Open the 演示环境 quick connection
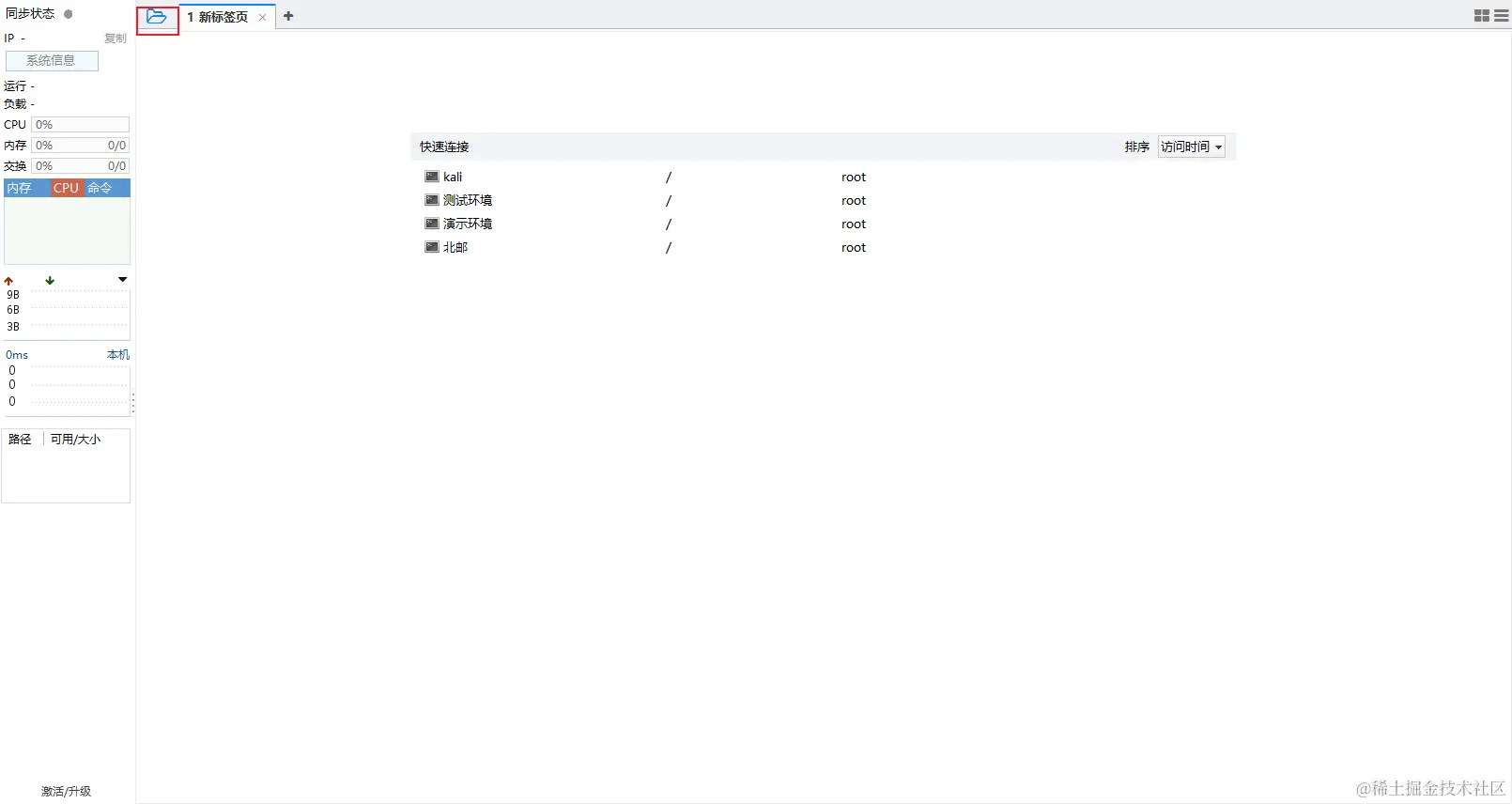Image resolution: width=1512 pixels, height=804 pixels. pos(468,224)
